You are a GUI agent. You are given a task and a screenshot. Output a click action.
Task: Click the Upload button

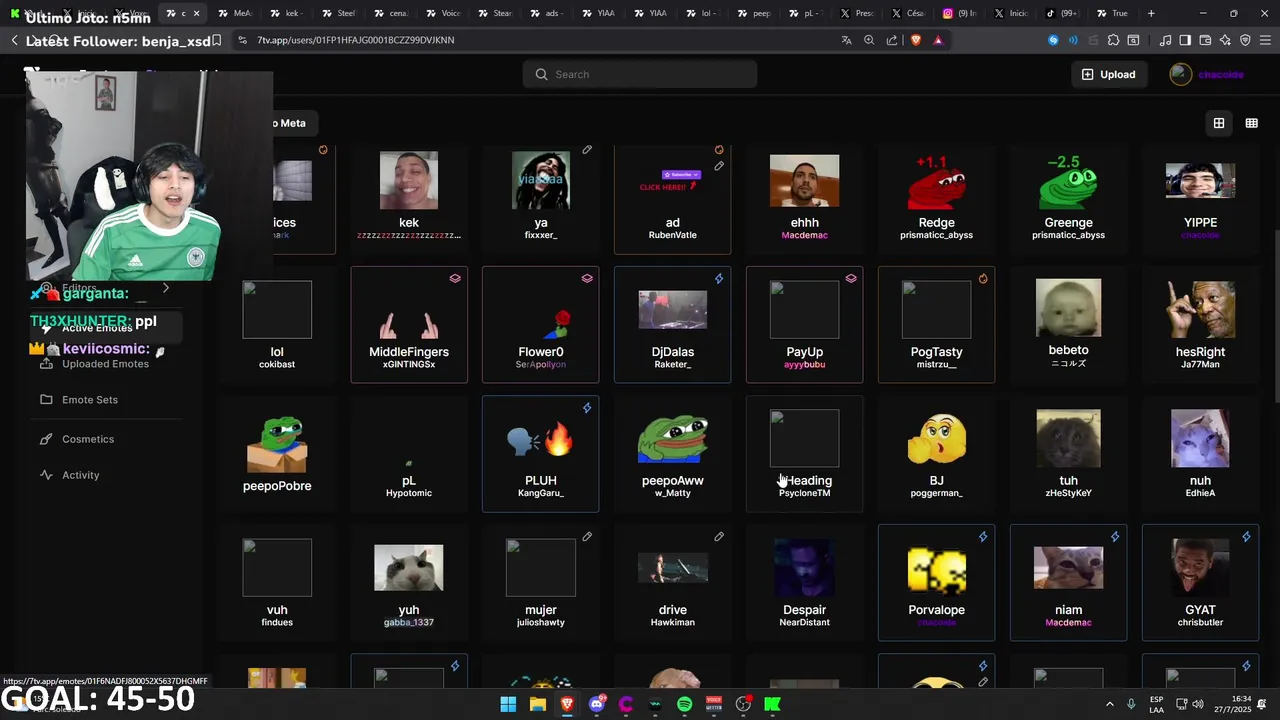[1108, 74]
